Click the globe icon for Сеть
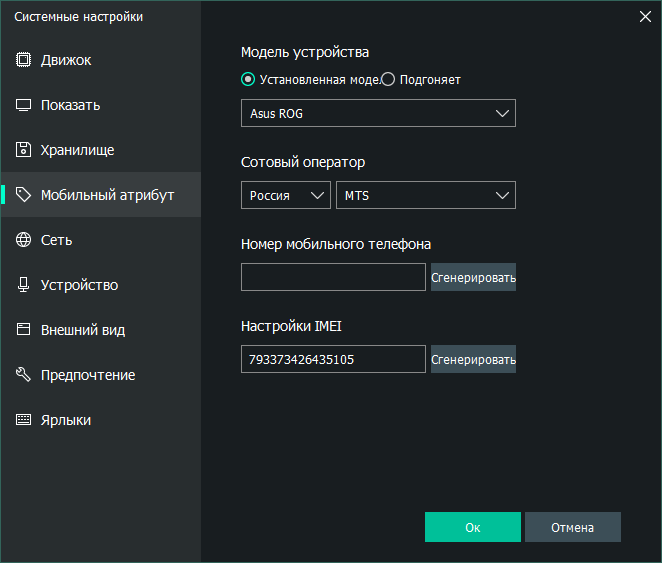Viewport: 662px width, 563px height. (23, 240)
